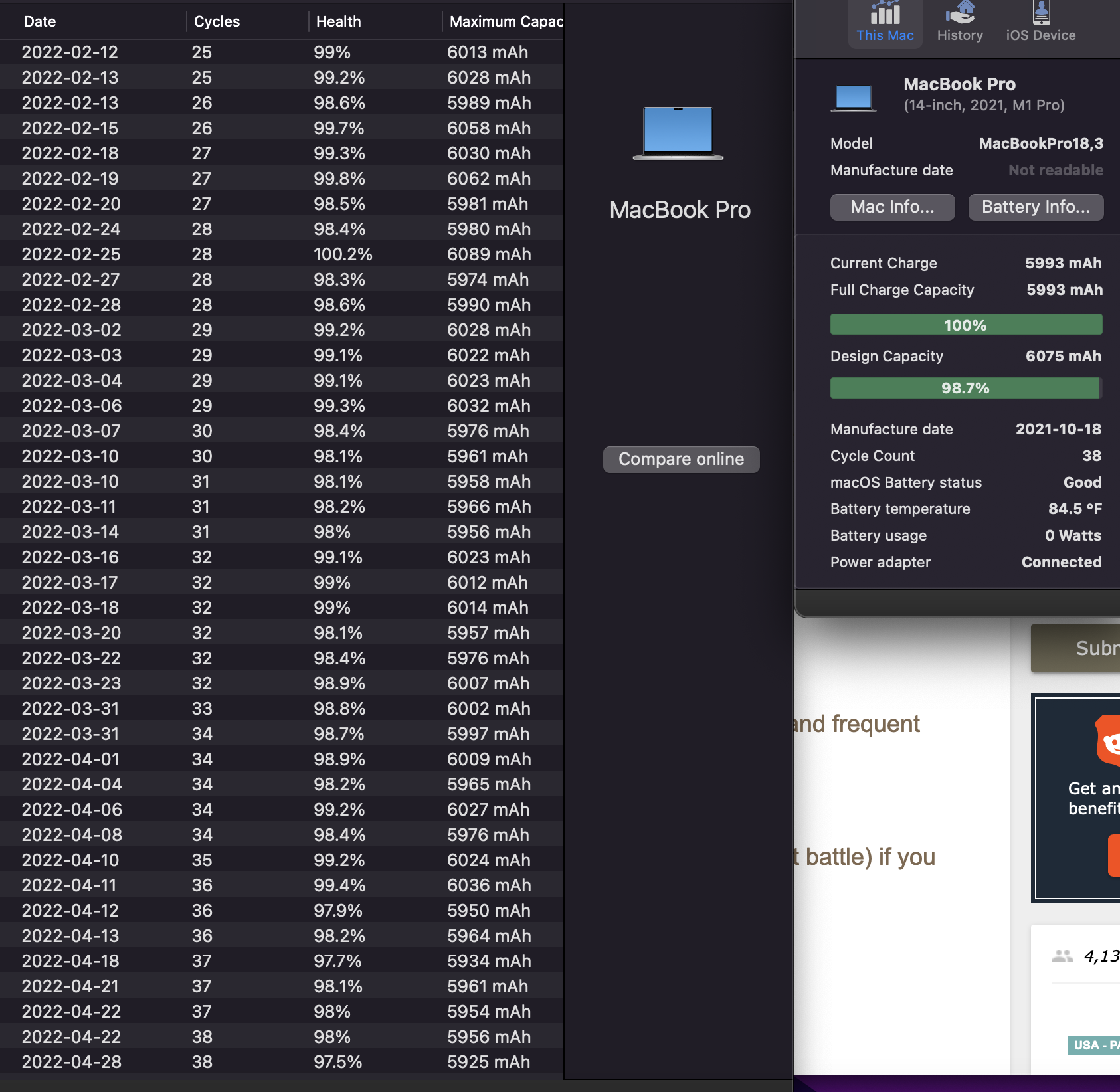Open the Mac Info... dialog
The width and height of the screenshot is (1120, 1092).
point(892,207)
